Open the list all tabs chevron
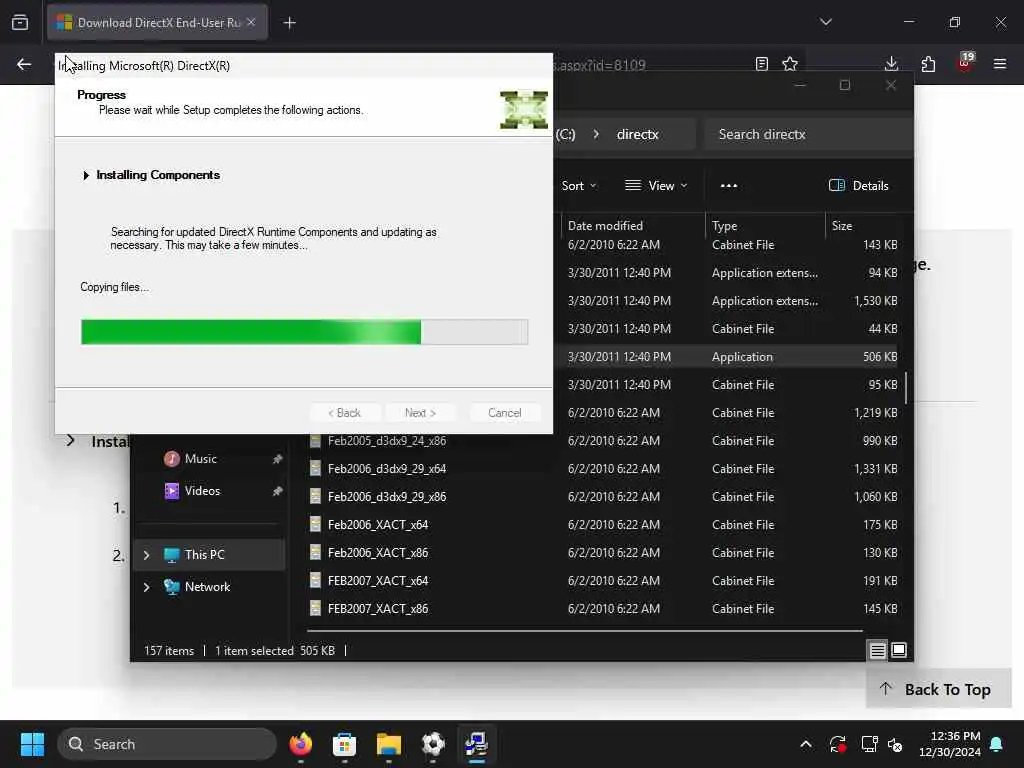 point(825,22)
